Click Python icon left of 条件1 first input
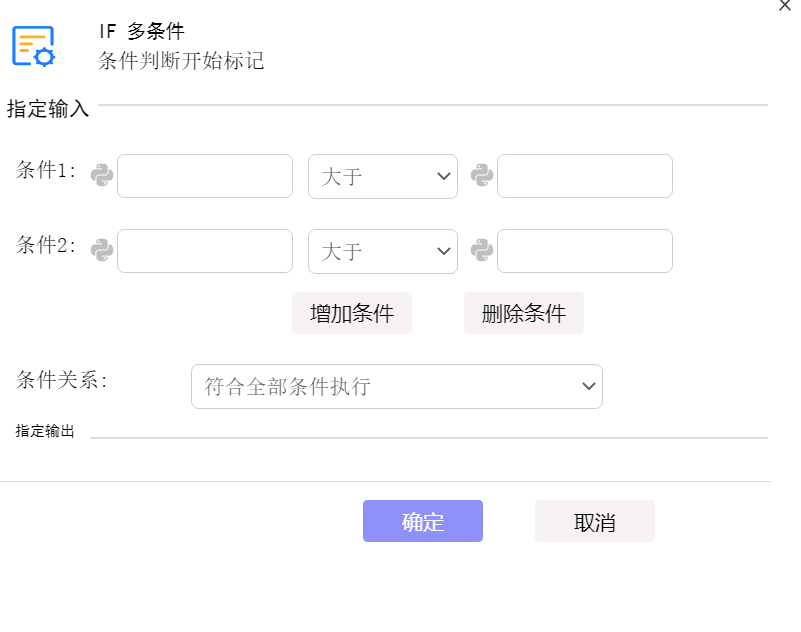801x632 pixels. pyautogui.click(x=102, y=175)
